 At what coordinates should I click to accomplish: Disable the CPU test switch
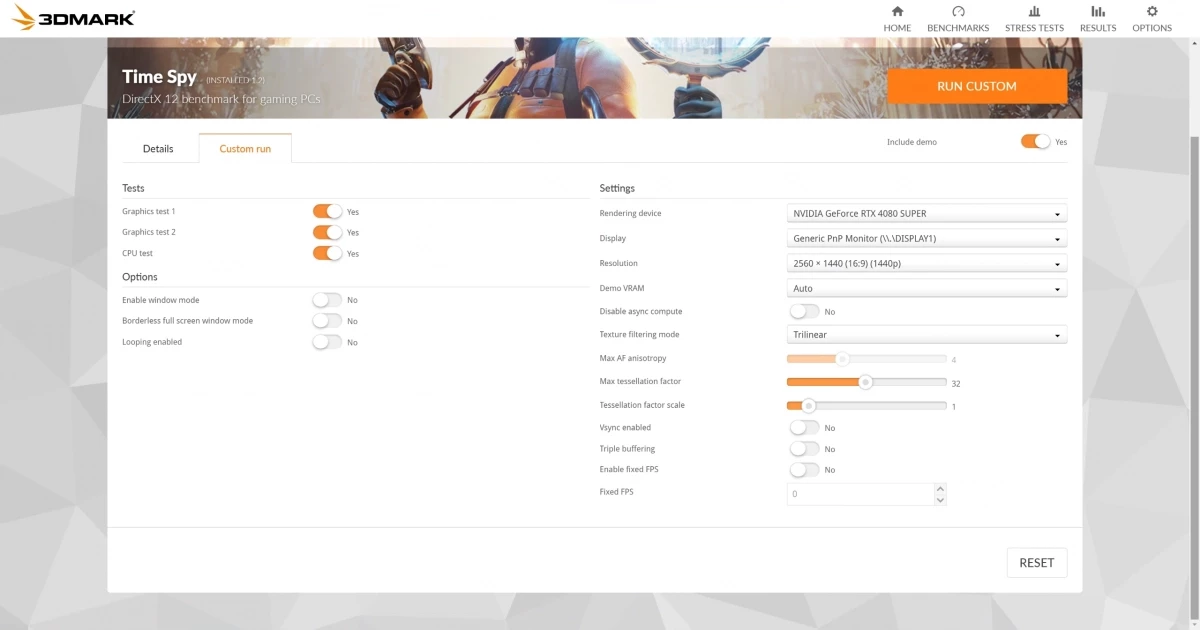327,253
